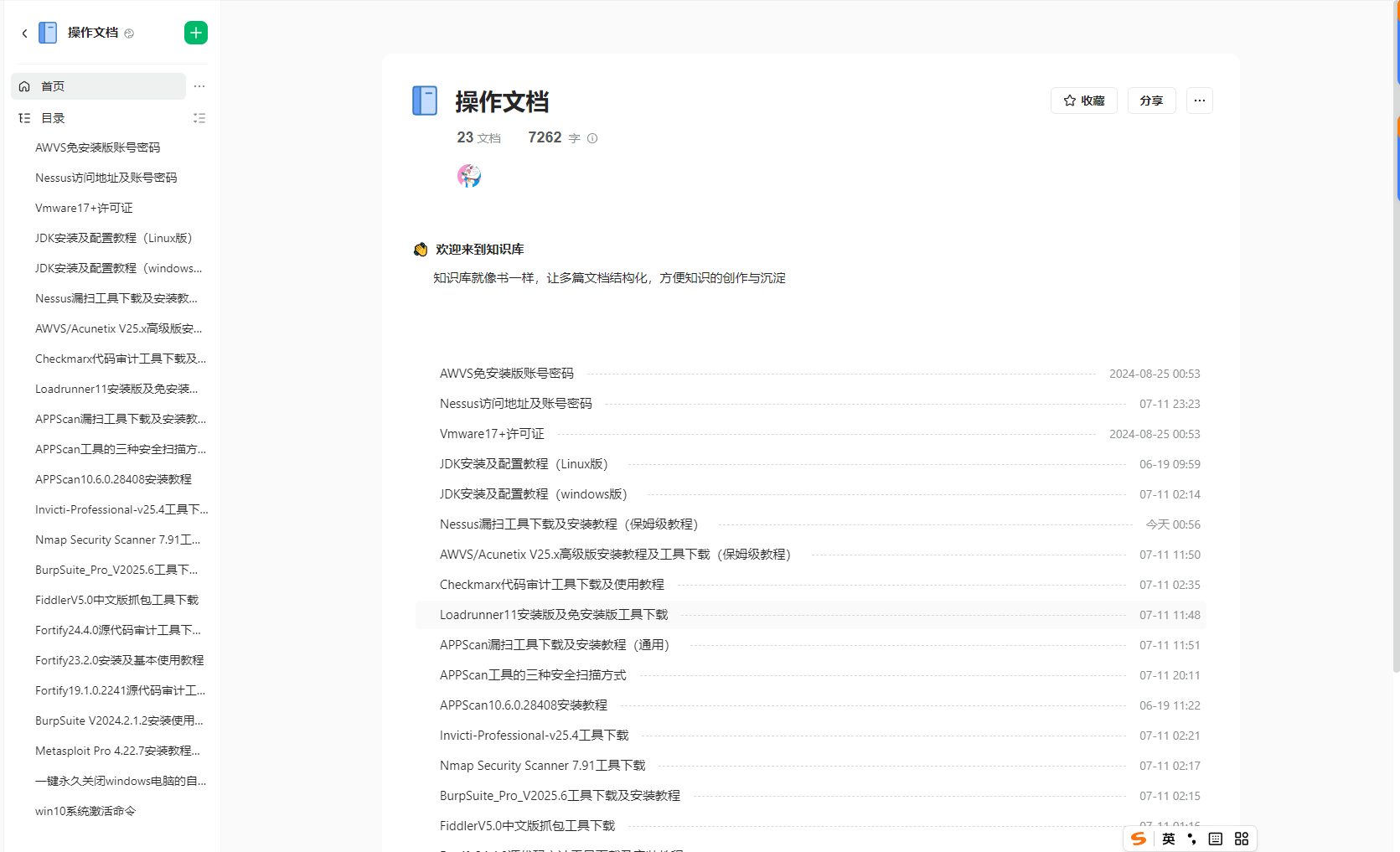Click the 23 文档 document count
The width and height of the screenshot is (1400, 852).
click(478, 137)
